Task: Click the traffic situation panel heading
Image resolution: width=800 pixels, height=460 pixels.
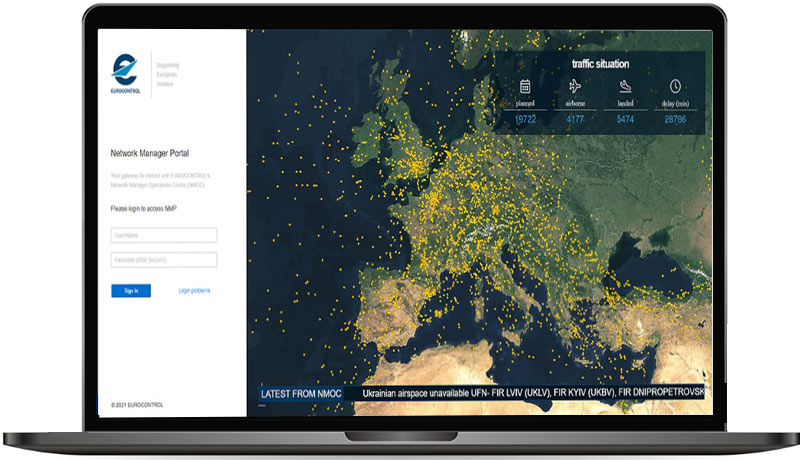Action: [x=600, y=64]
